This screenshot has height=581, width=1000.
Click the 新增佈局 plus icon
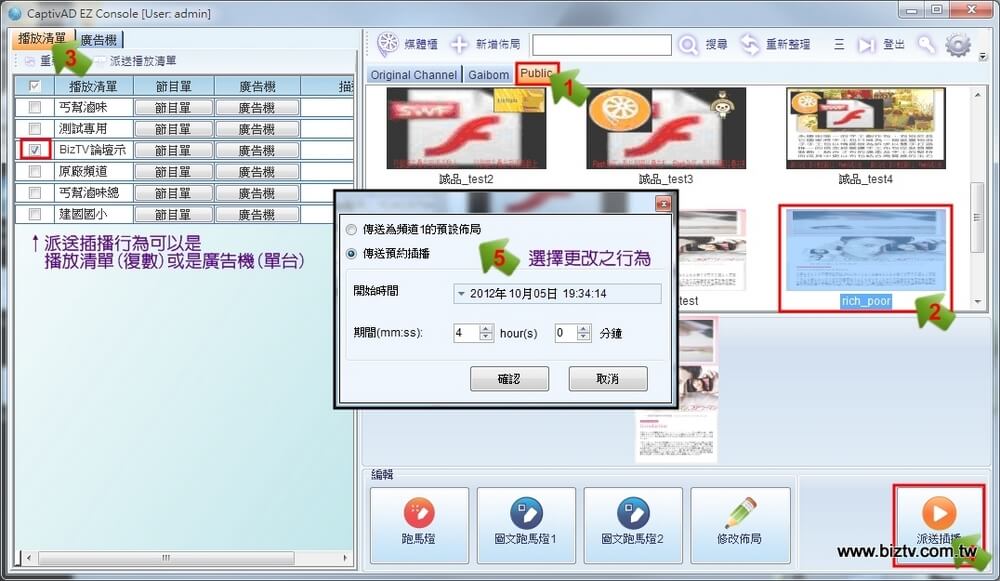[459, 45]
